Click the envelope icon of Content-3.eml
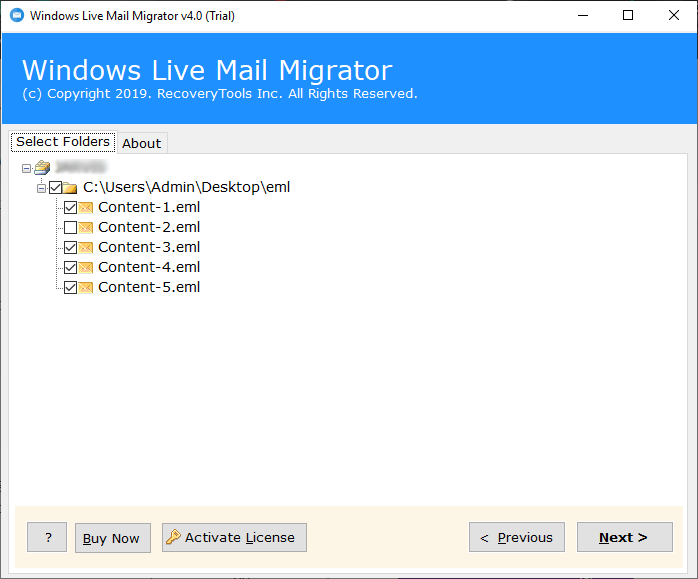 85,247
